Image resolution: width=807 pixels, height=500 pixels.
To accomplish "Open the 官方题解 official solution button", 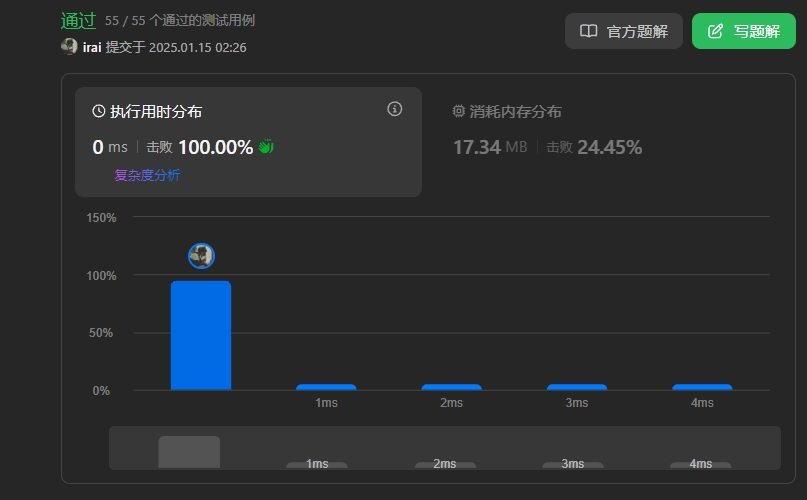I will tap(624, 31).
